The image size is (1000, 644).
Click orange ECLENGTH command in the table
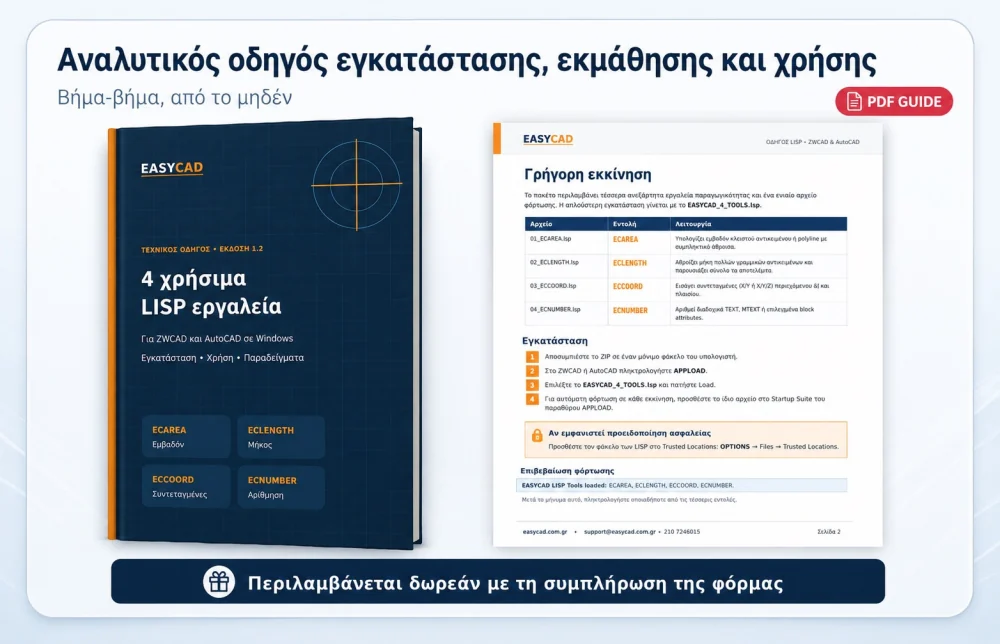[x=629, y=263]
